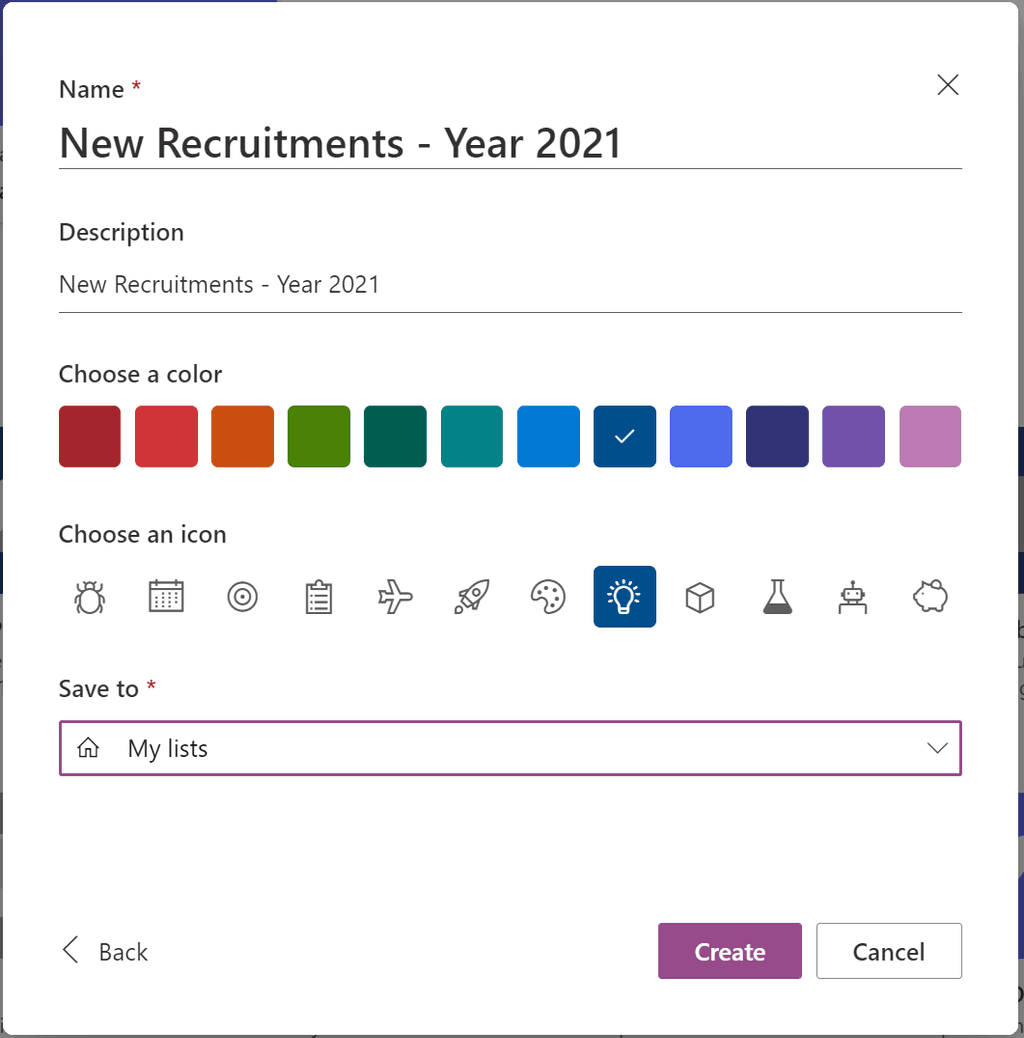Choose the cube icon

pos(700,597)
